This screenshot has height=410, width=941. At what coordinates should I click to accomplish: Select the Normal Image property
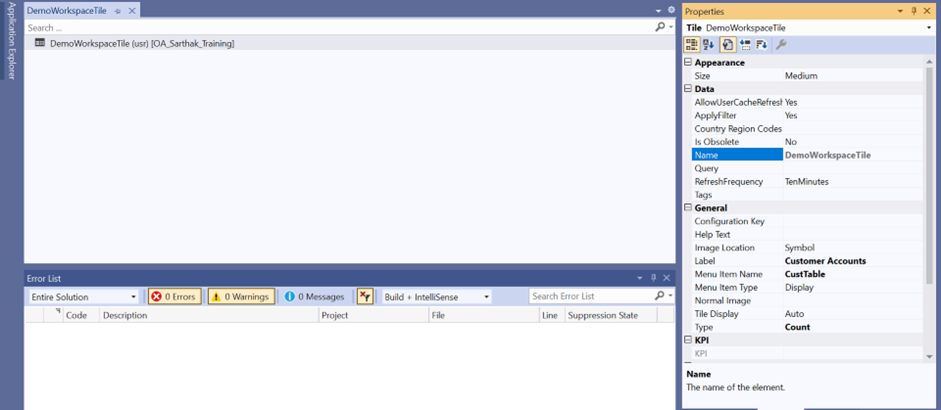[808, 300]
